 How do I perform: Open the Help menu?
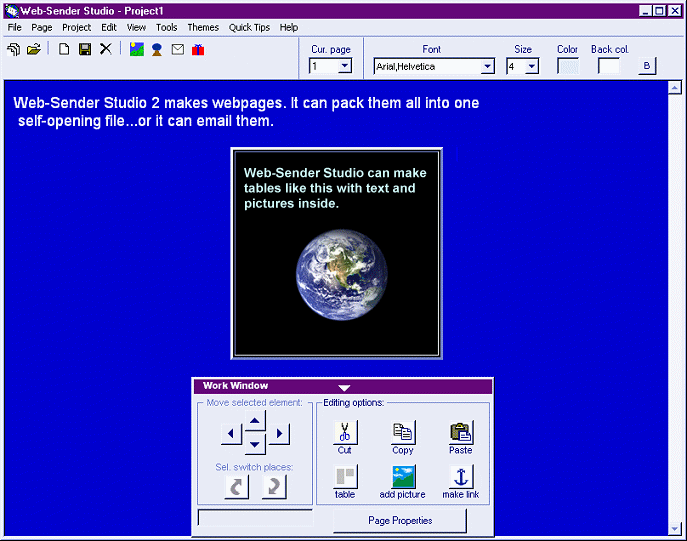coord(289,27)
